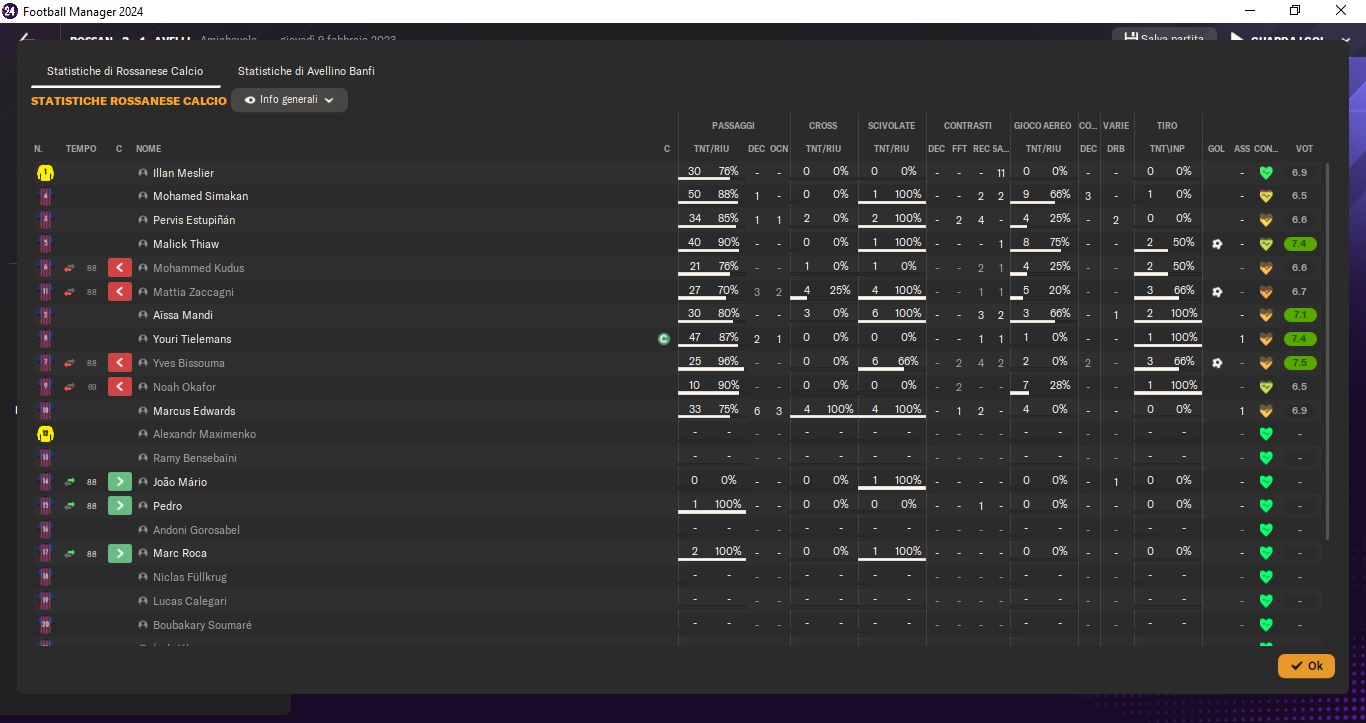Sort by the VOT rating column header

pyautogui.click(x=1304, y=149)
